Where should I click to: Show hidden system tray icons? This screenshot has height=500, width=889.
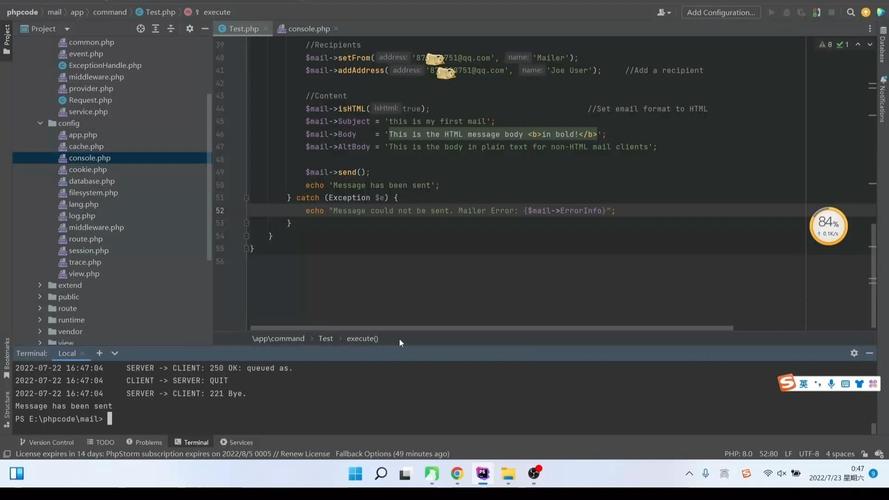click(x=689, y=473)
